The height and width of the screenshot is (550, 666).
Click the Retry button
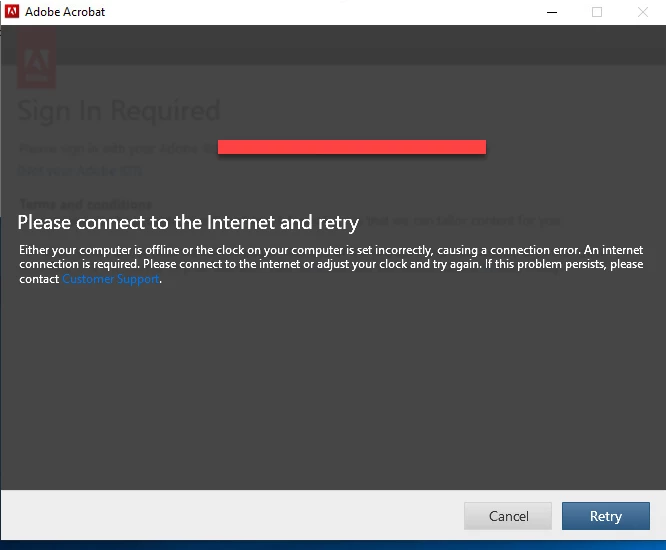click(606, 516)
